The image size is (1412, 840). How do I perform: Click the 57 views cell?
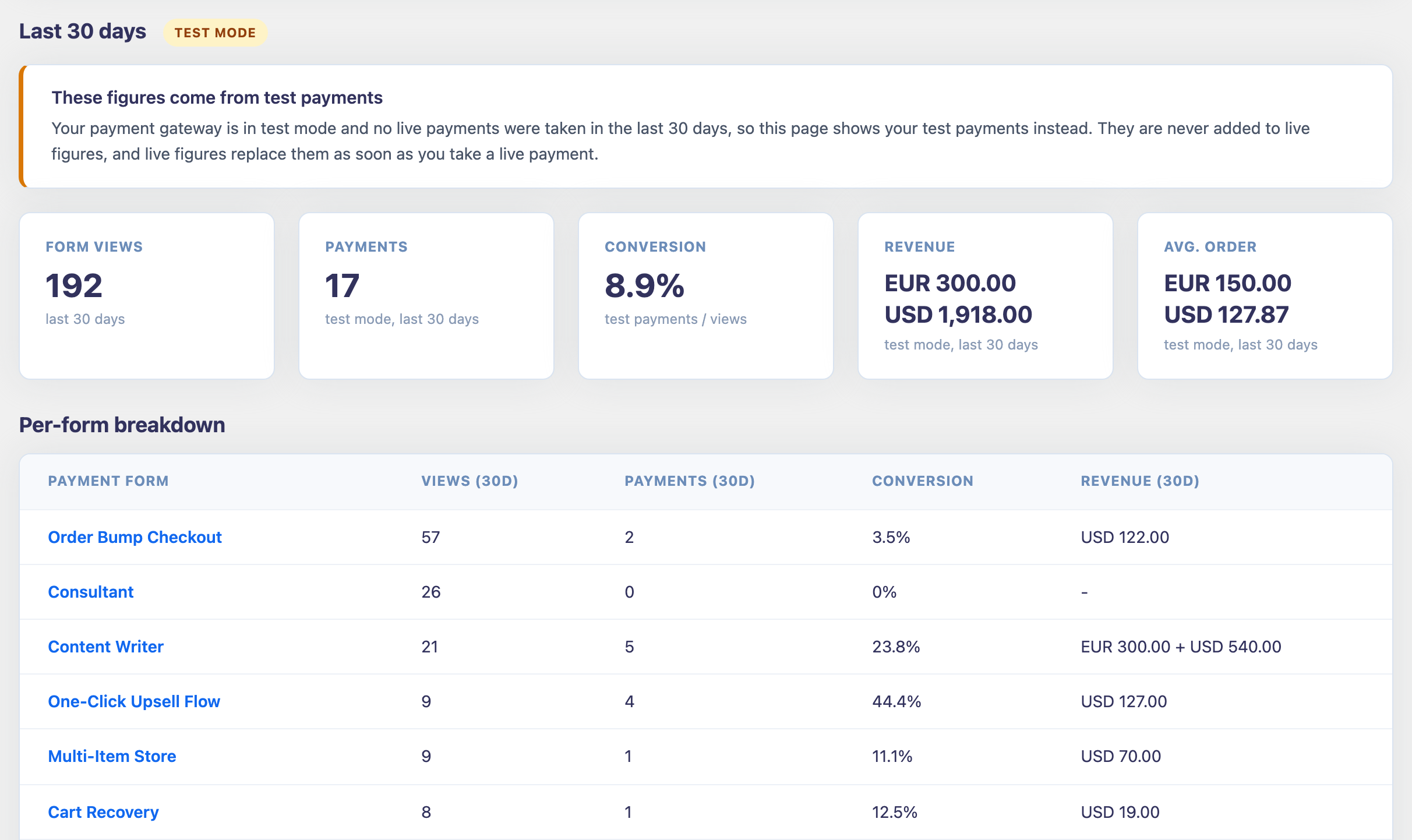[x=430, y=537]
